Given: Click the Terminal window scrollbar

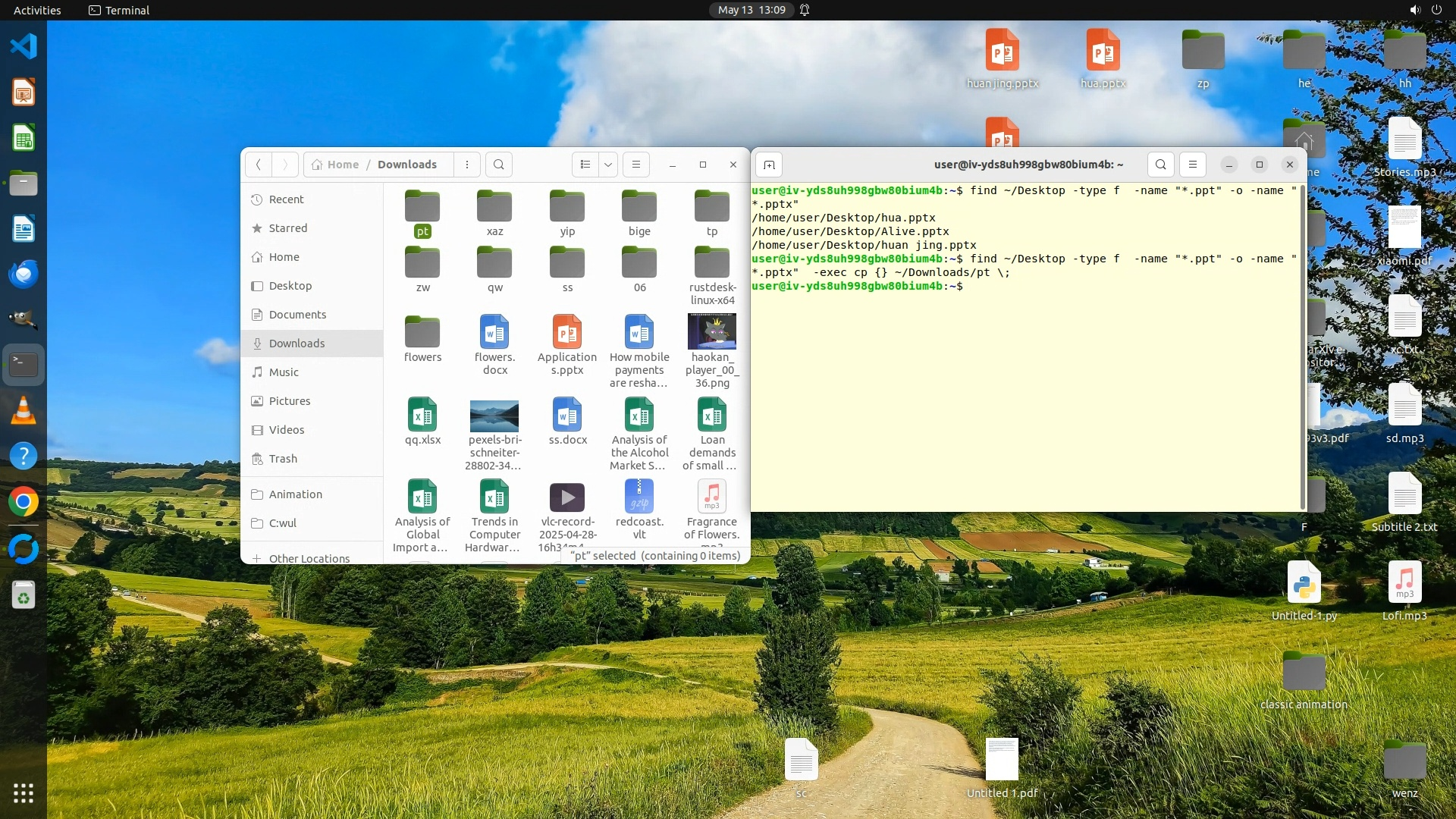Looking at the screenshot, I should 1302,347.
